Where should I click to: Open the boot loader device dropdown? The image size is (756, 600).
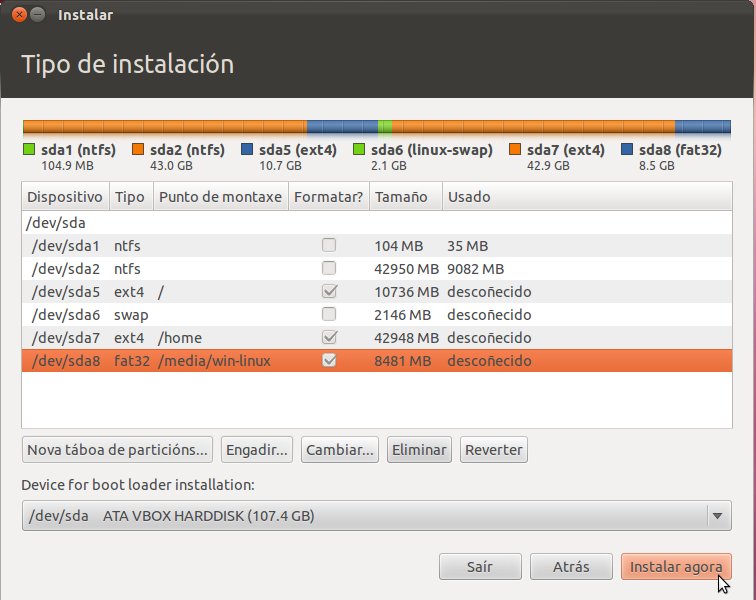(x=377, y=516)
